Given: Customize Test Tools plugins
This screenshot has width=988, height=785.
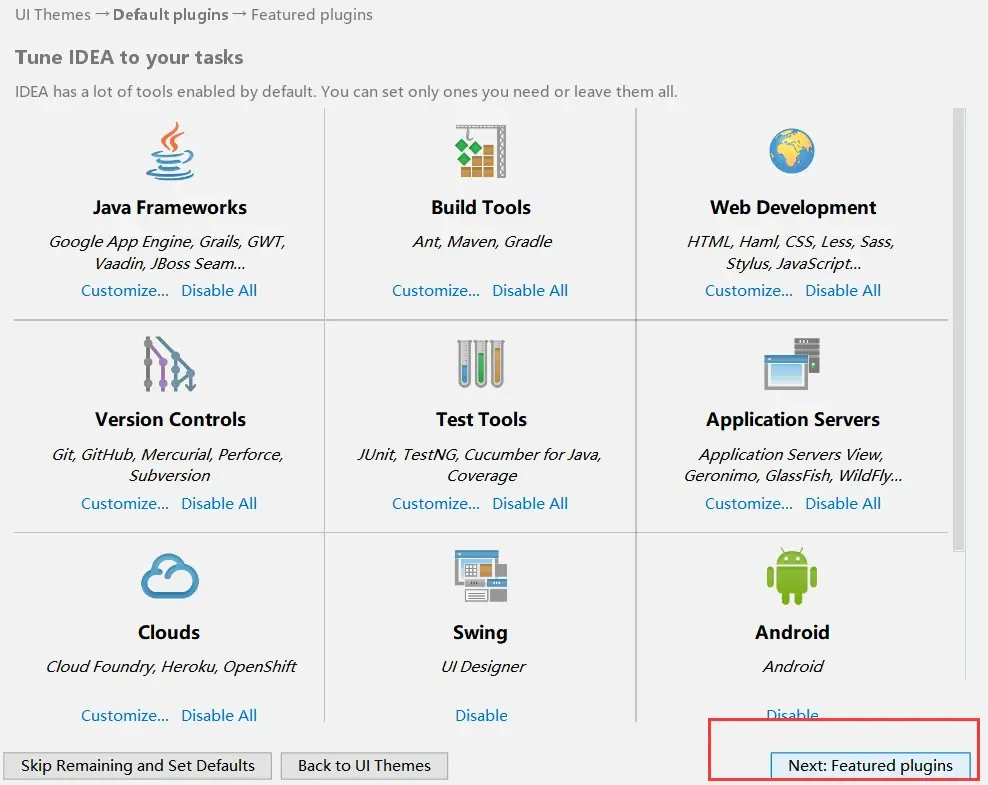Looking at the screenshot, I should pyautogui.click(x=435, y=503).
